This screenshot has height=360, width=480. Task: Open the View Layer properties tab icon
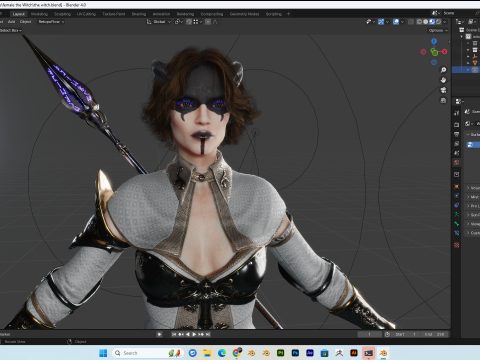click(x=456, y=143)
